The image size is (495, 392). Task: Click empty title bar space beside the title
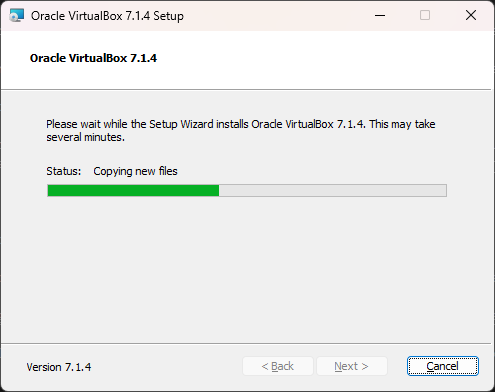[x=273, y=15]
